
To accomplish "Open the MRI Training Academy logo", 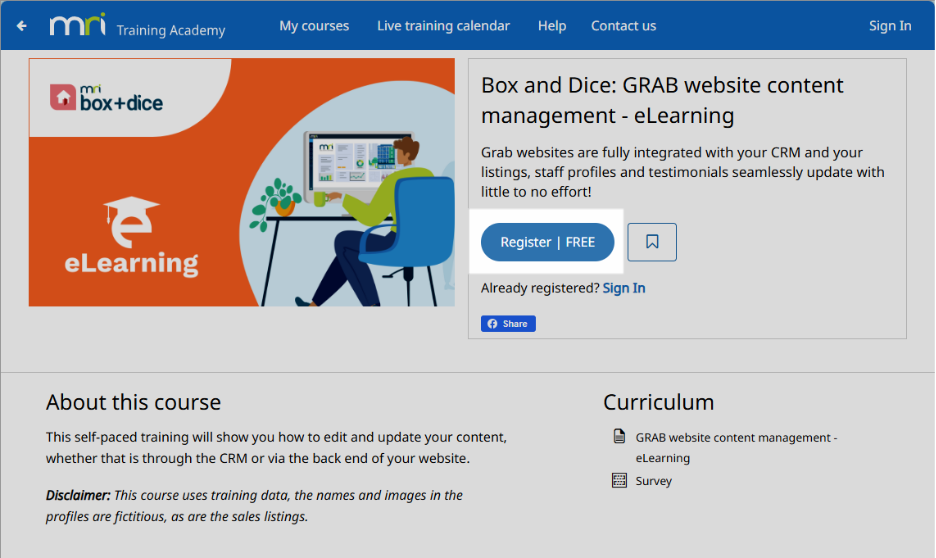I will click(137, 26).
